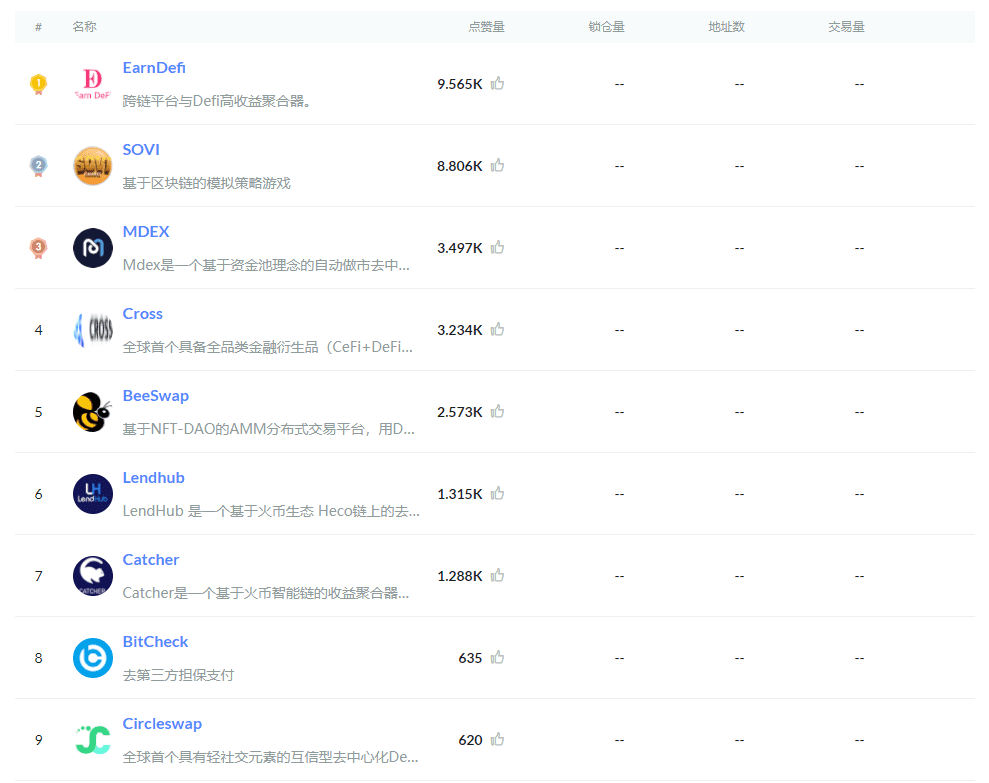
Task: Select the 2.573K like count
Action: pos(460,412)
